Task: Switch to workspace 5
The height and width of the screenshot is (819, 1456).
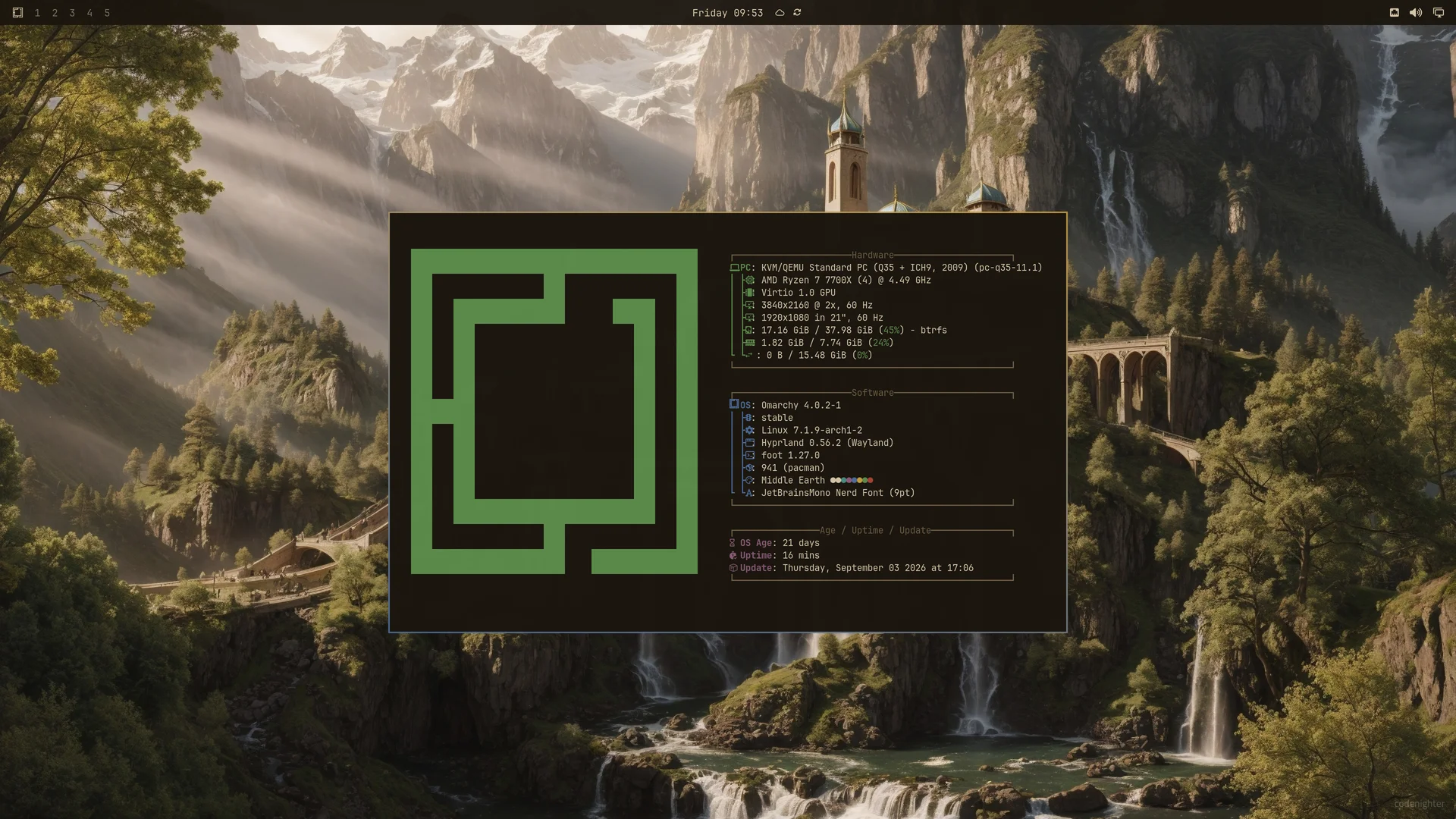Action: click(107, 13)
